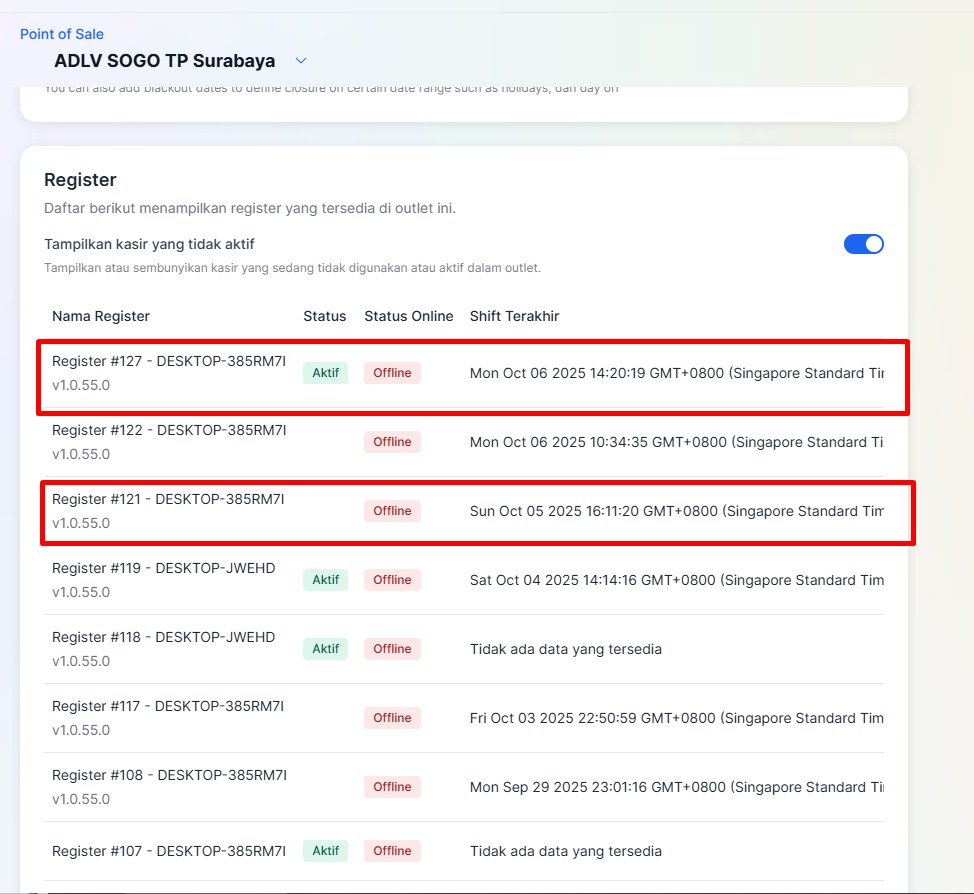Viewport: 974px width, 894px height.
Task: Expand the ADLV SOGO TP Surabaya outlet dropdown
Action: pos(301,61)
